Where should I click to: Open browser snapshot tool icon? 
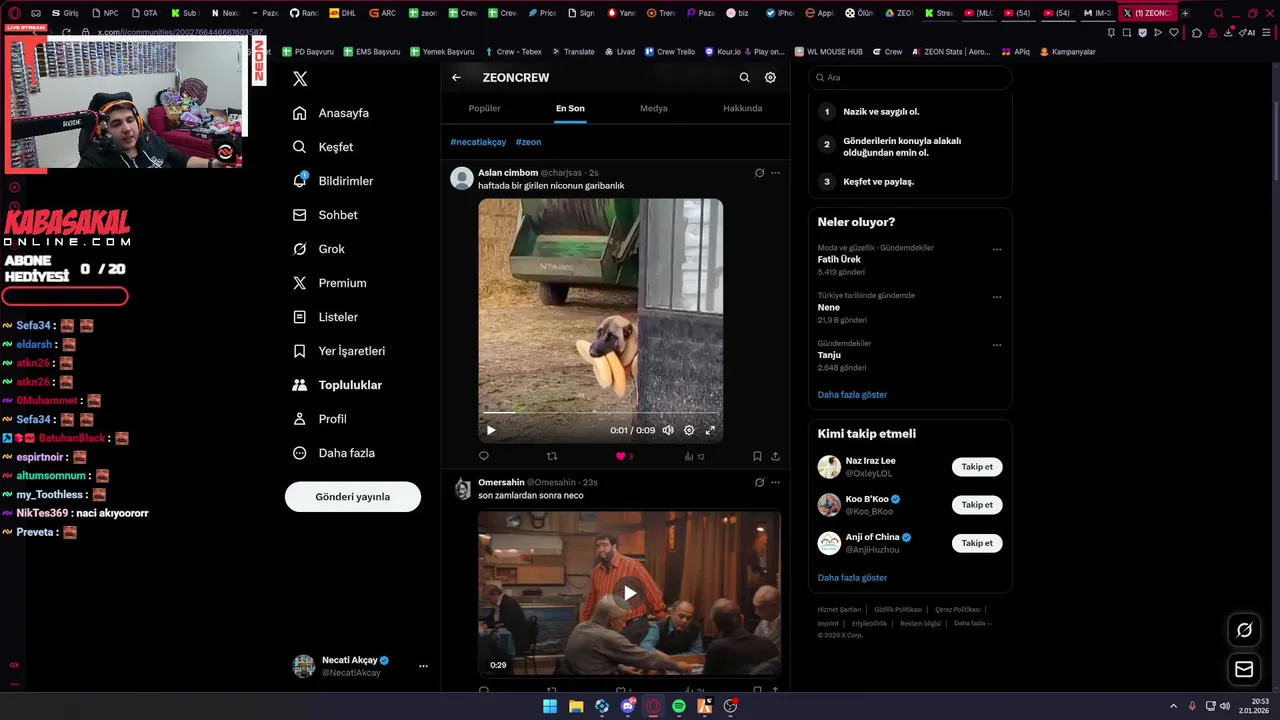(x=1127, y=32)
